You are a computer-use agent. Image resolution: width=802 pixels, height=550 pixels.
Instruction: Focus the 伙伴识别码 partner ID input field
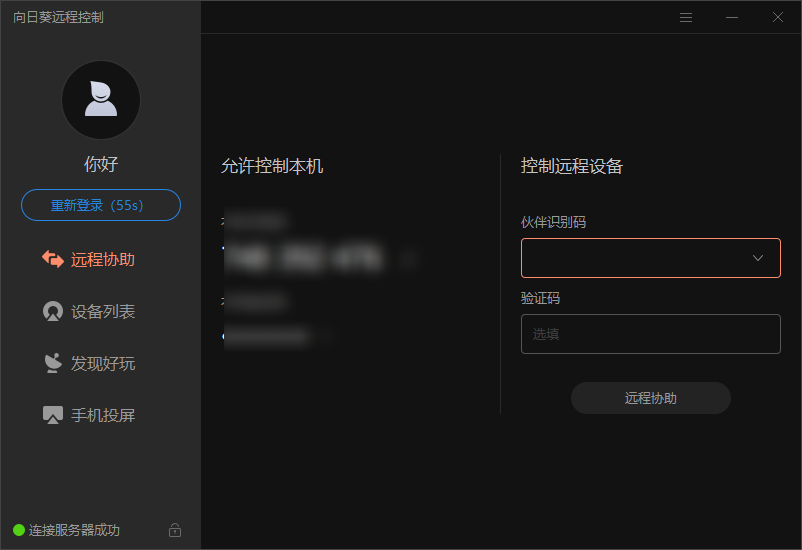pos(651,258)
